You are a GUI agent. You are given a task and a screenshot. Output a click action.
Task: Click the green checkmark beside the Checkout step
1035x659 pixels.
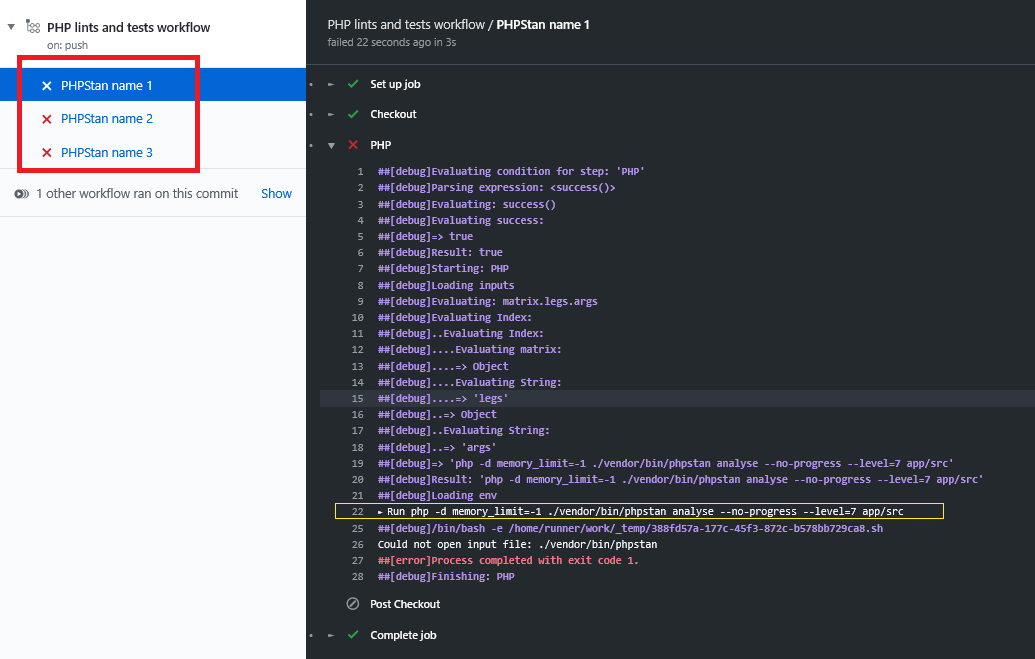(x=352, y=114)
